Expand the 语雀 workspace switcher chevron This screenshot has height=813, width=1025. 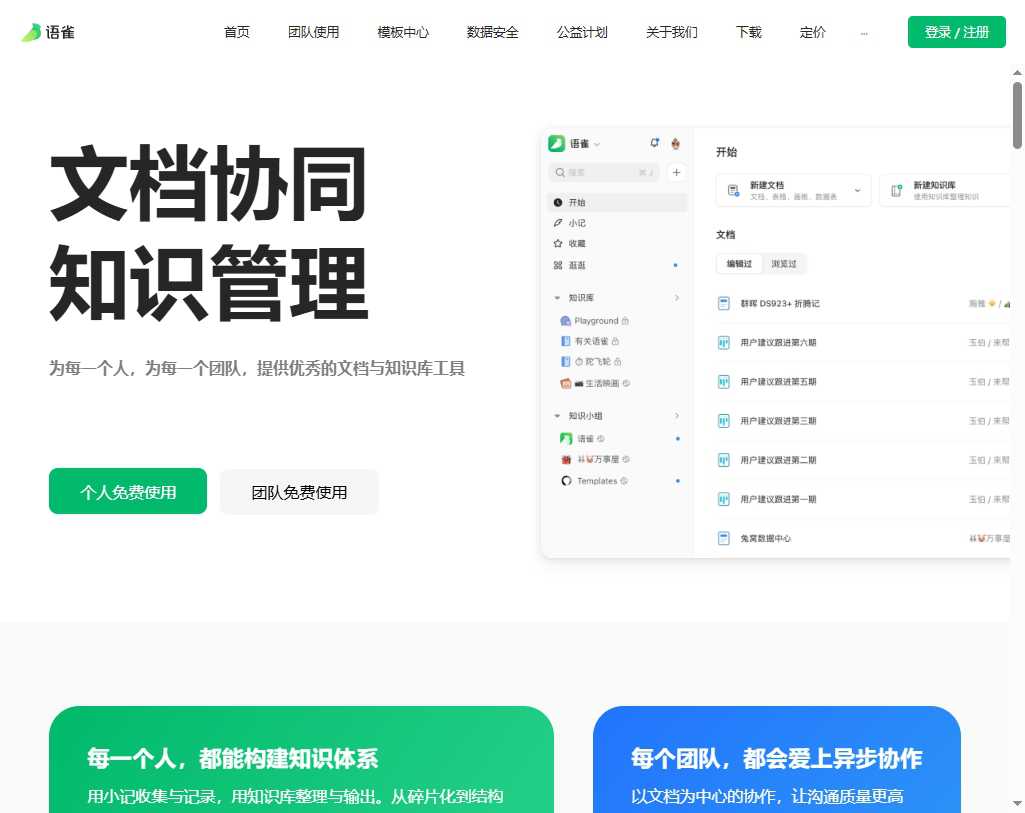pyautogui.click(x=597, y=144)
